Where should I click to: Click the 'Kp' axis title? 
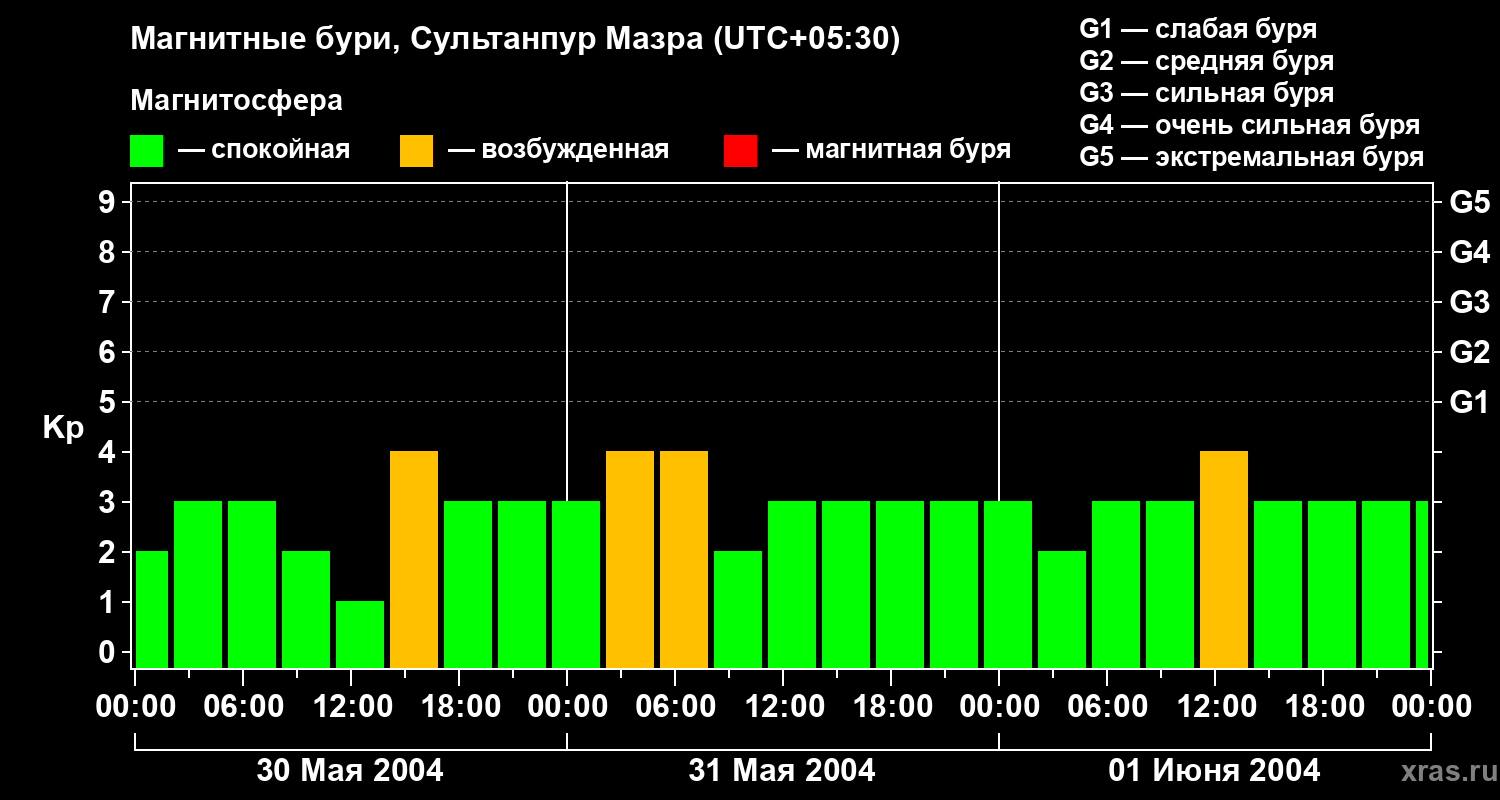(x=63, y=429)
